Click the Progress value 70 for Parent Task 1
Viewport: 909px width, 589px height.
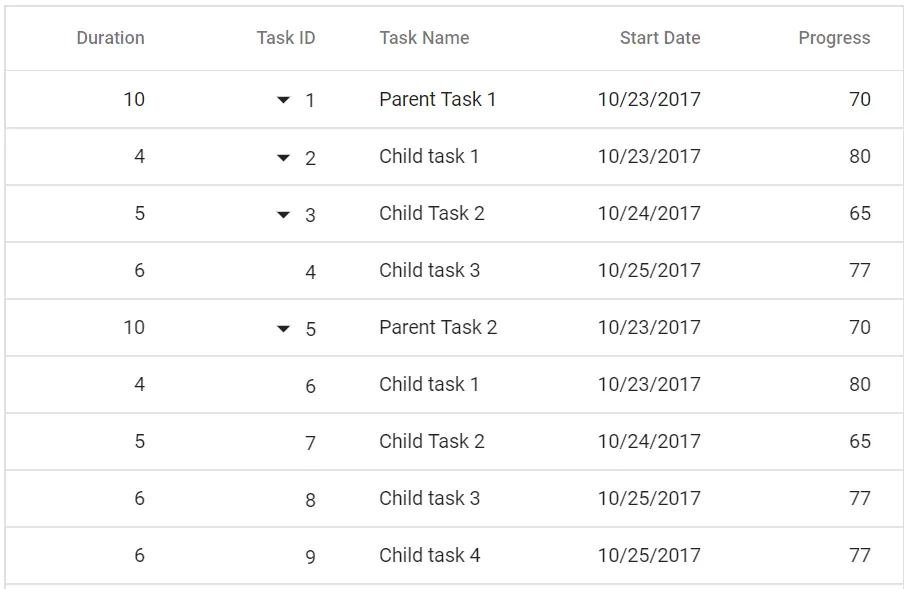[861, 99]
